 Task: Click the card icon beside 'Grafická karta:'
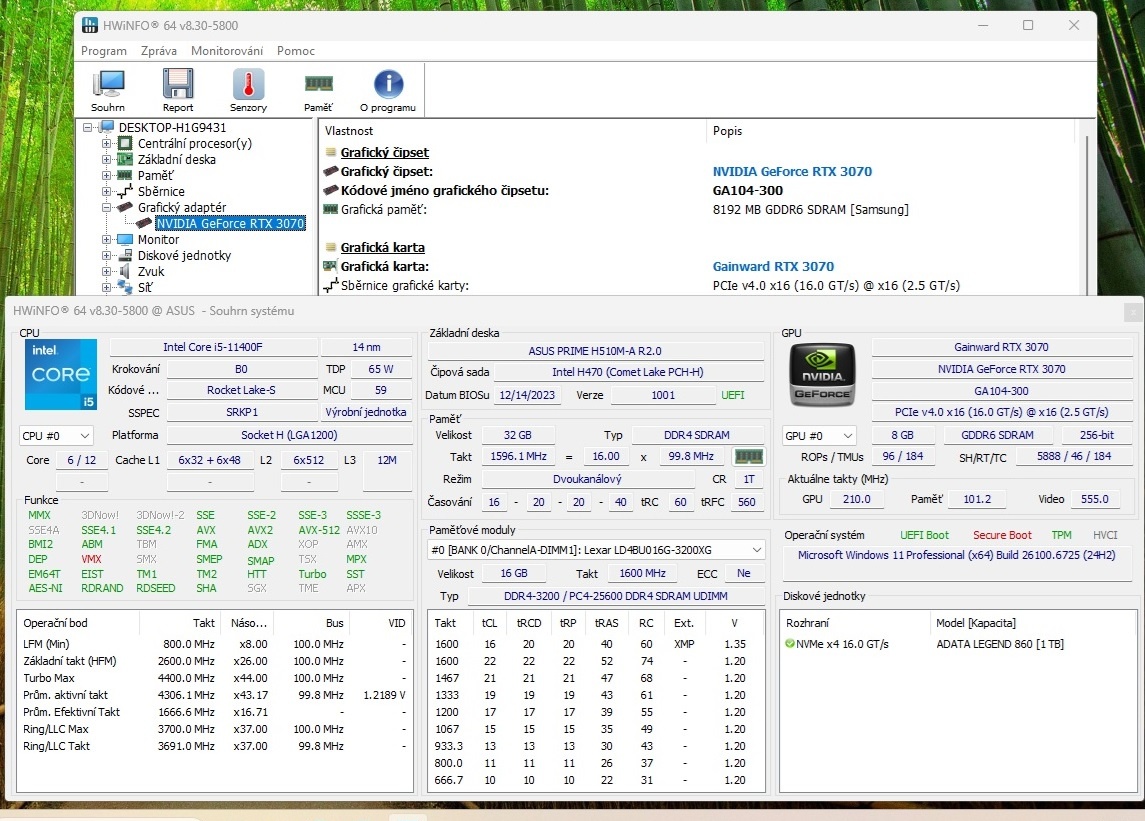[328, 267]
